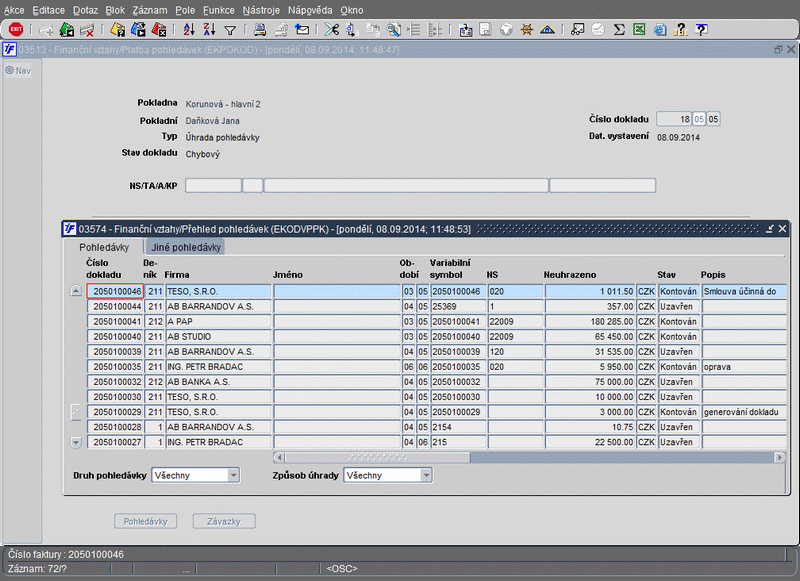This screenshot has height=581, width=800.
Task: Click the 2050100044 document number cell
Action: coord(115,307)
